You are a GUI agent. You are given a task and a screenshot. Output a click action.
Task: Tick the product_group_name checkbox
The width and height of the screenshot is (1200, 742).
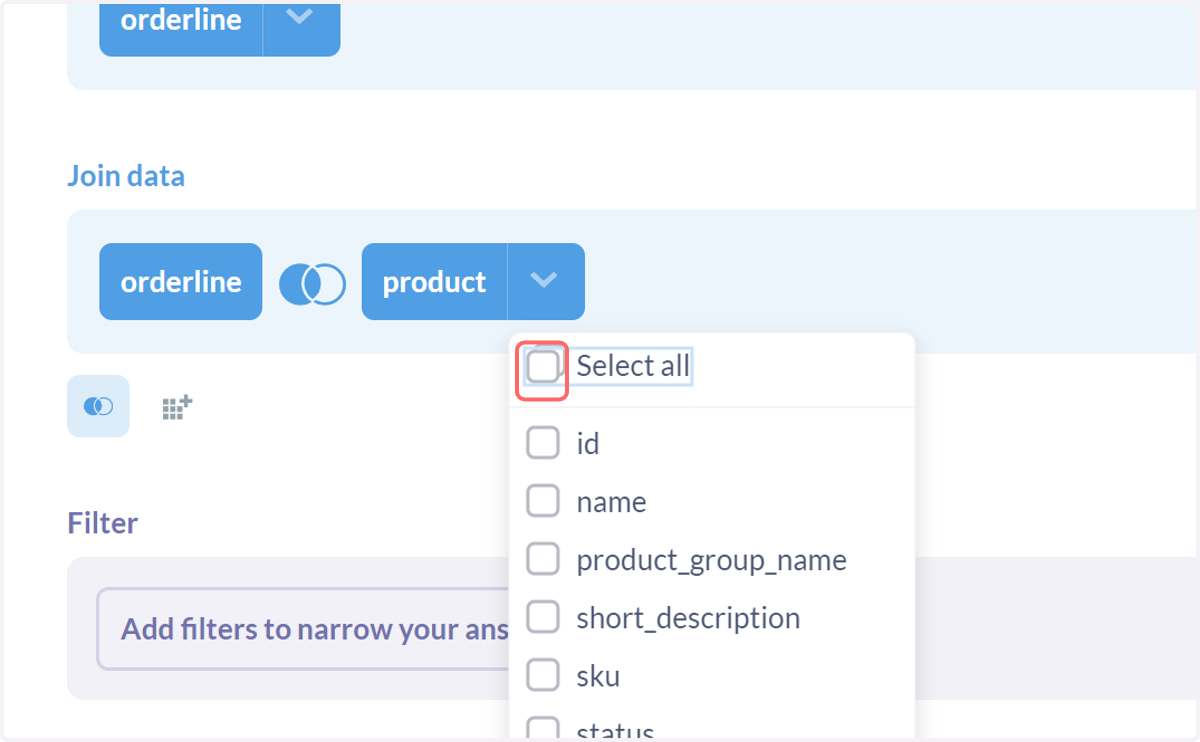(543, 559)
